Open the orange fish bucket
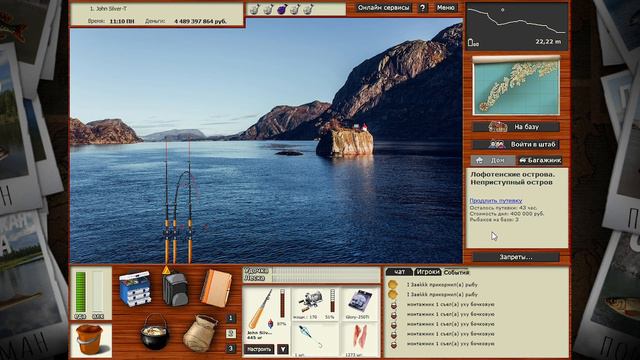The height and width of the screenshot is (360, 640). [x=91, y=340]
